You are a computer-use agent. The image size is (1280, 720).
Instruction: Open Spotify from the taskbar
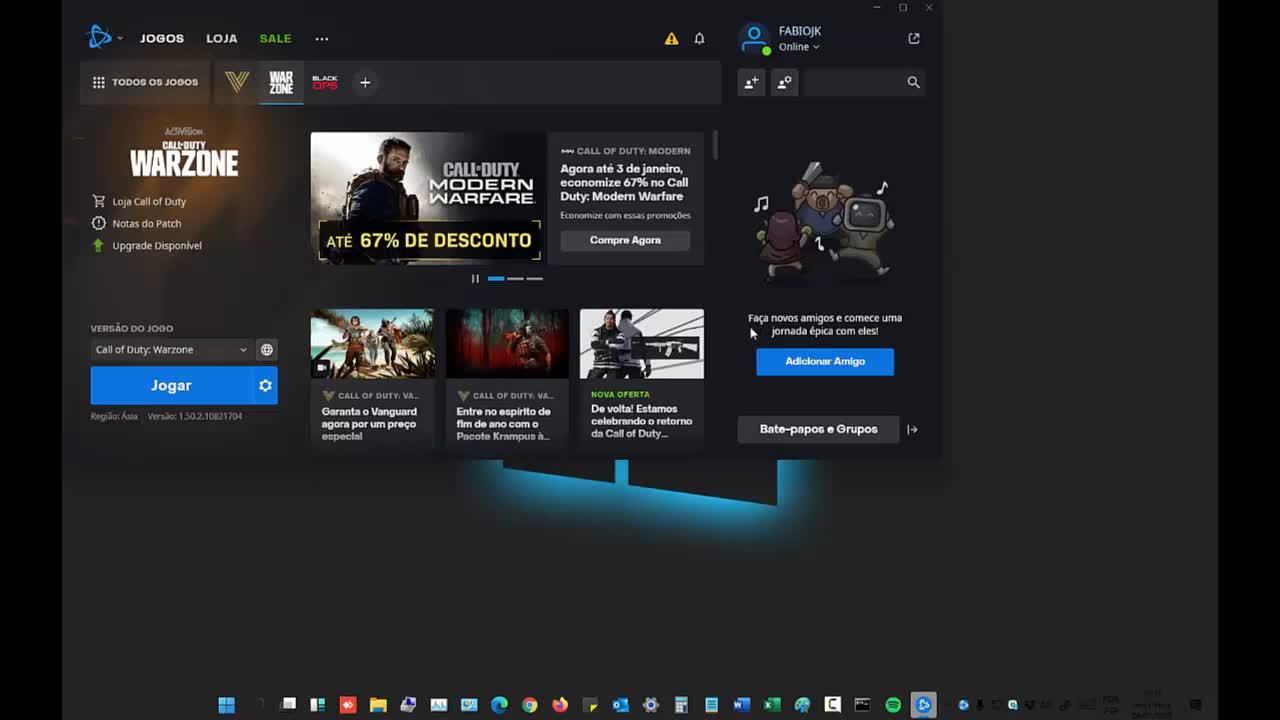[893, 705]
